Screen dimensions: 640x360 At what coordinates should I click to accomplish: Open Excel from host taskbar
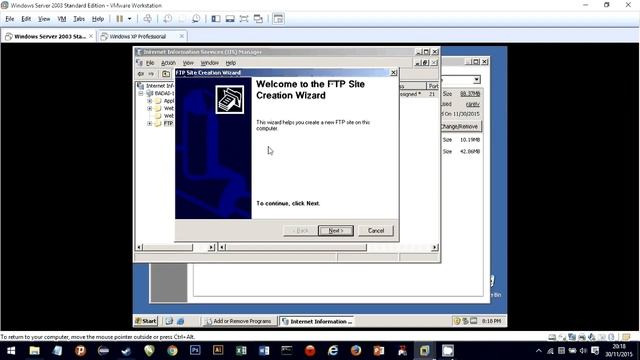click(241, 351)
